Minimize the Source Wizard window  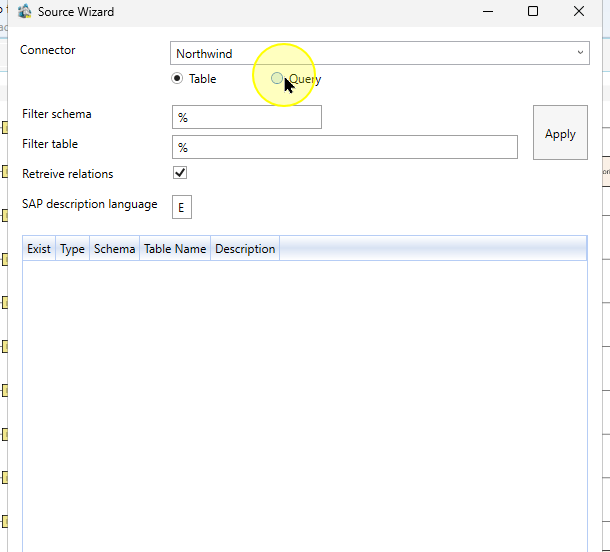pos(488,12)
